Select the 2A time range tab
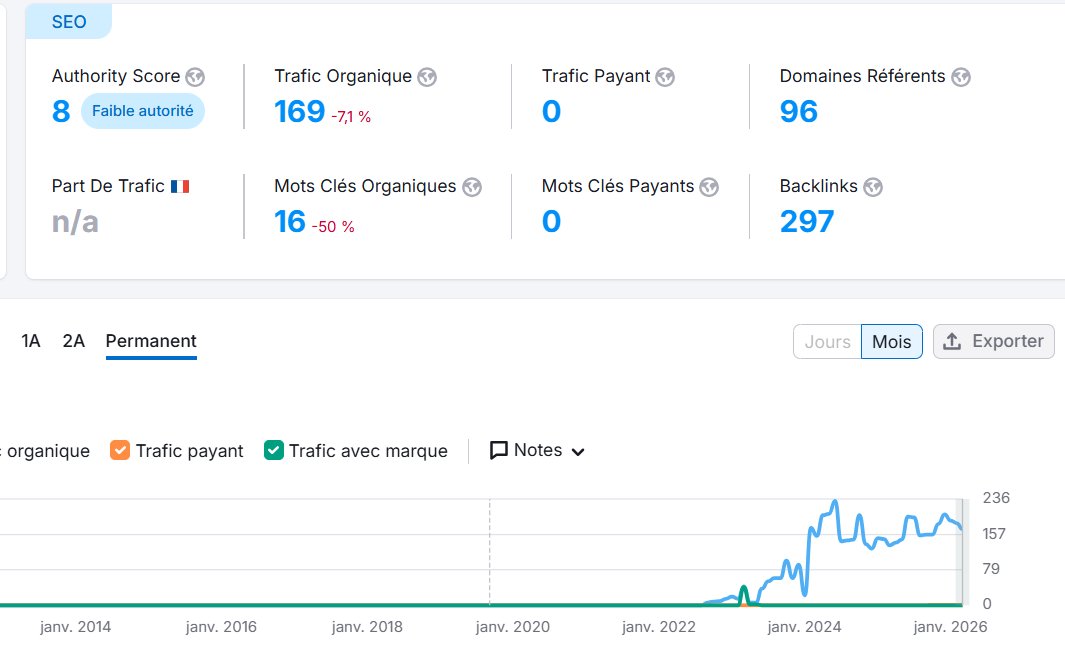The height and width of the screenshot is (650, 1065). click(x=73, y=341)
